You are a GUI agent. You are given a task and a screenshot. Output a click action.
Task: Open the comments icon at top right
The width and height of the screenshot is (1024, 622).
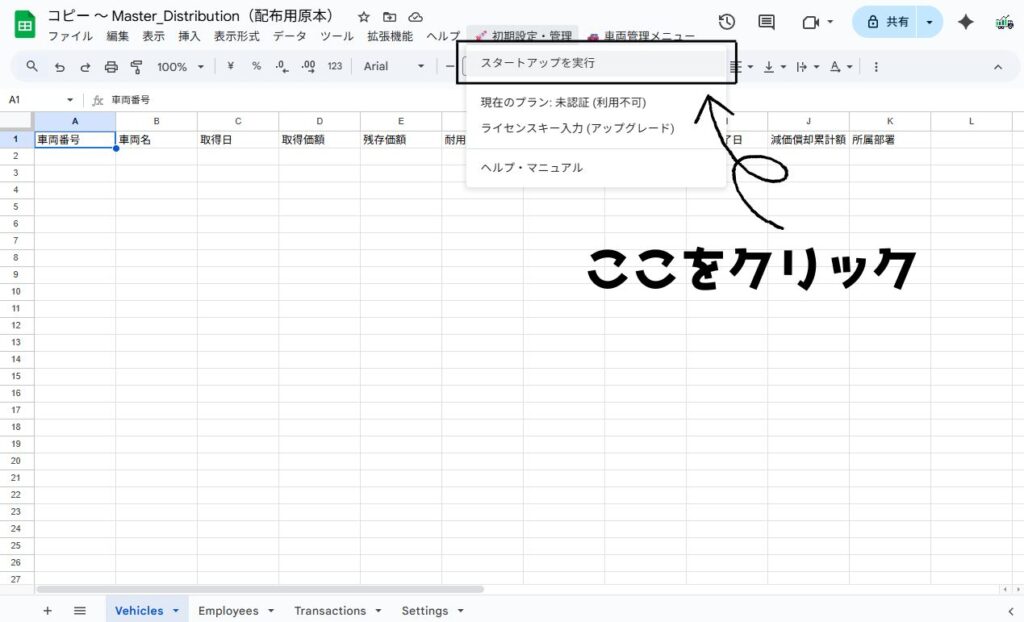pos(767,22)
